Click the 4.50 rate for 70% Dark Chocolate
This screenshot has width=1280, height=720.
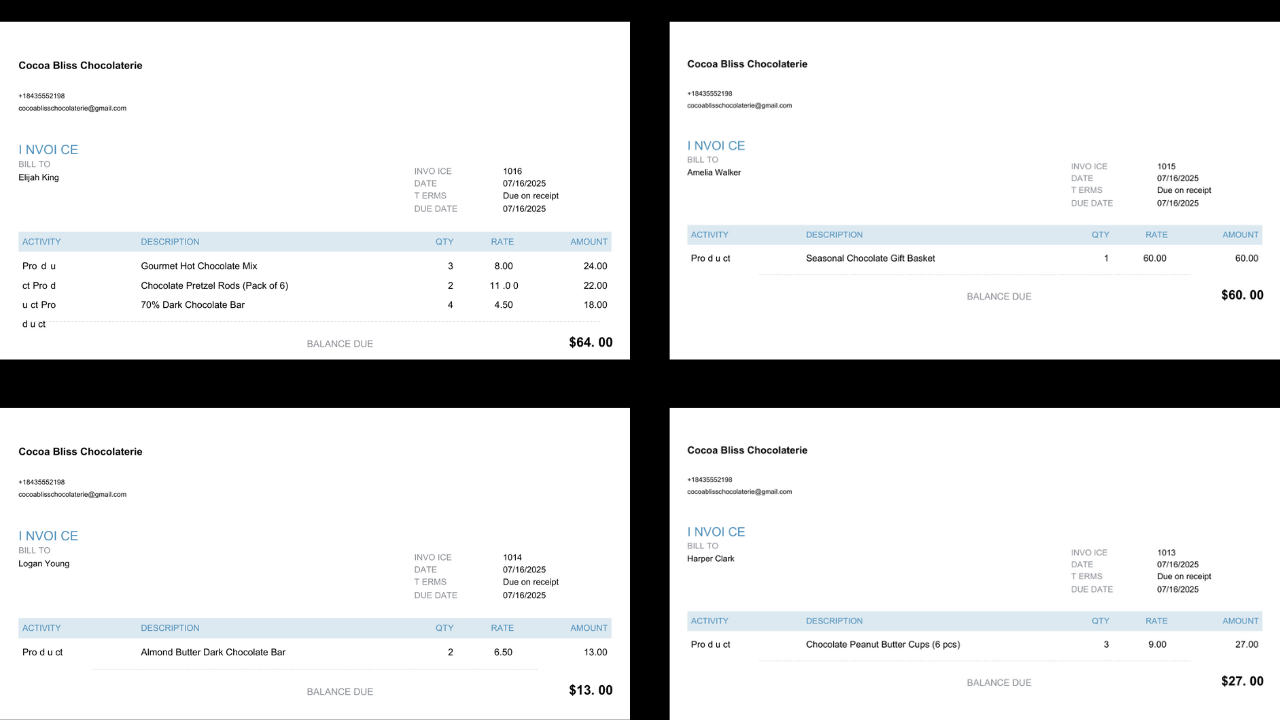(x=504, y=305)
